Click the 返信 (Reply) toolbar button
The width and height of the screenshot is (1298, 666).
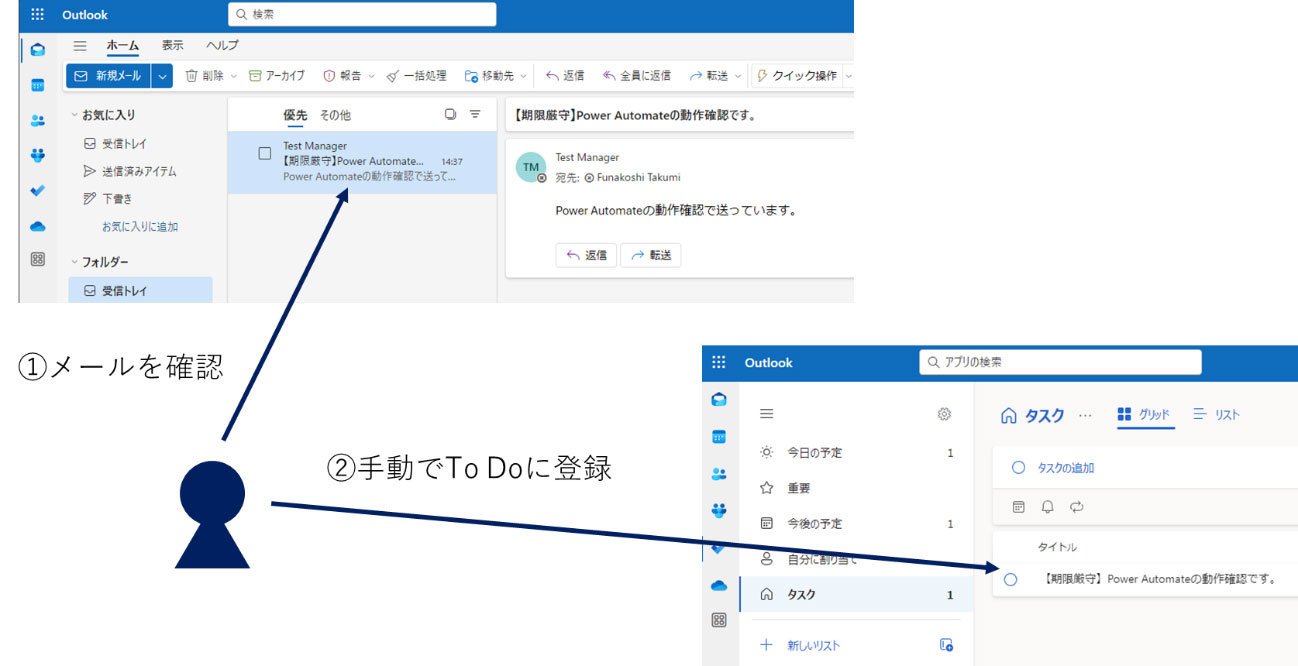coord(565,75)
